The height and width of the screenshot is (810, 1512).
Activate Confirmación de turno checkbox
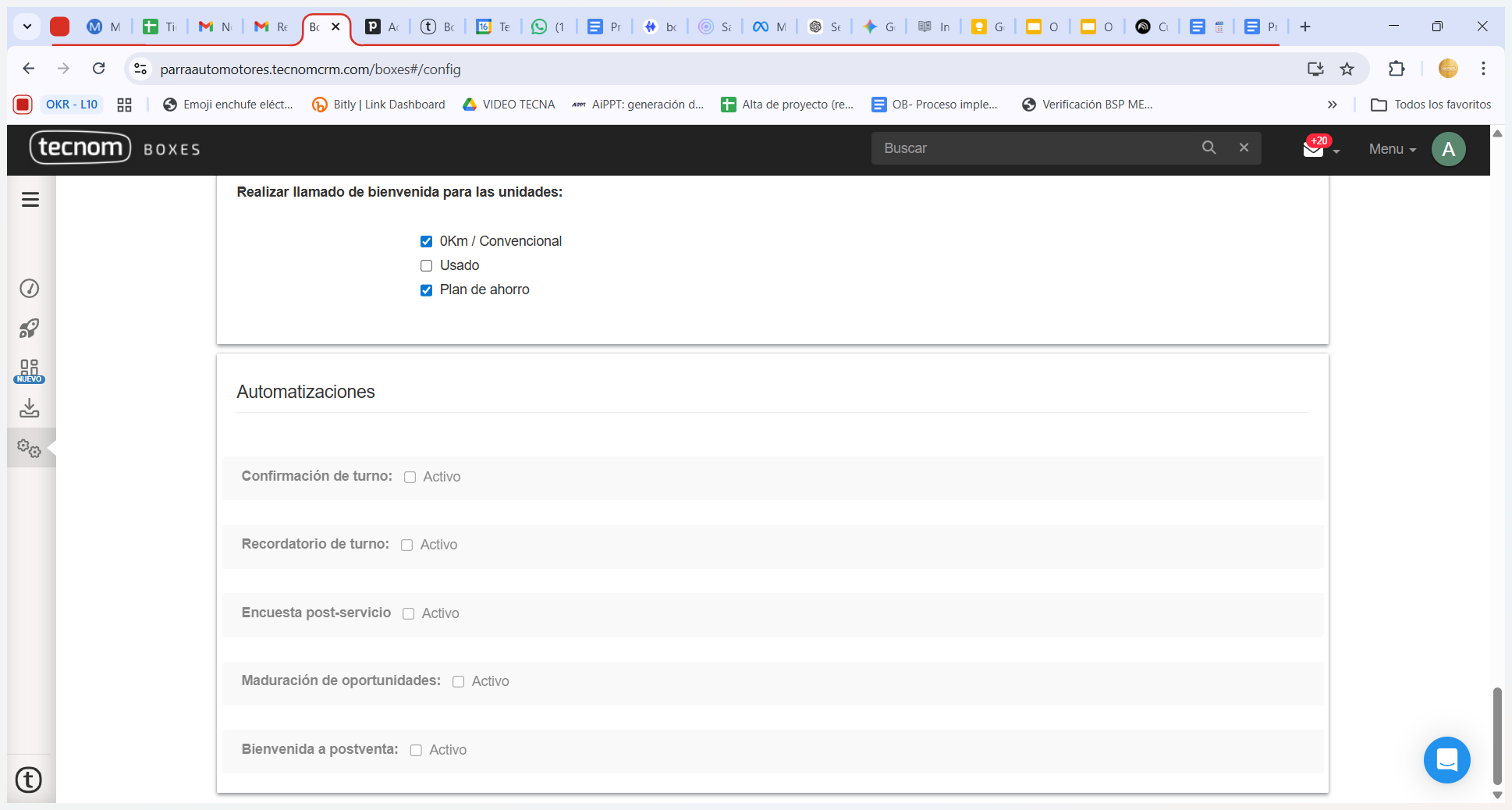(x=410, y=478)
